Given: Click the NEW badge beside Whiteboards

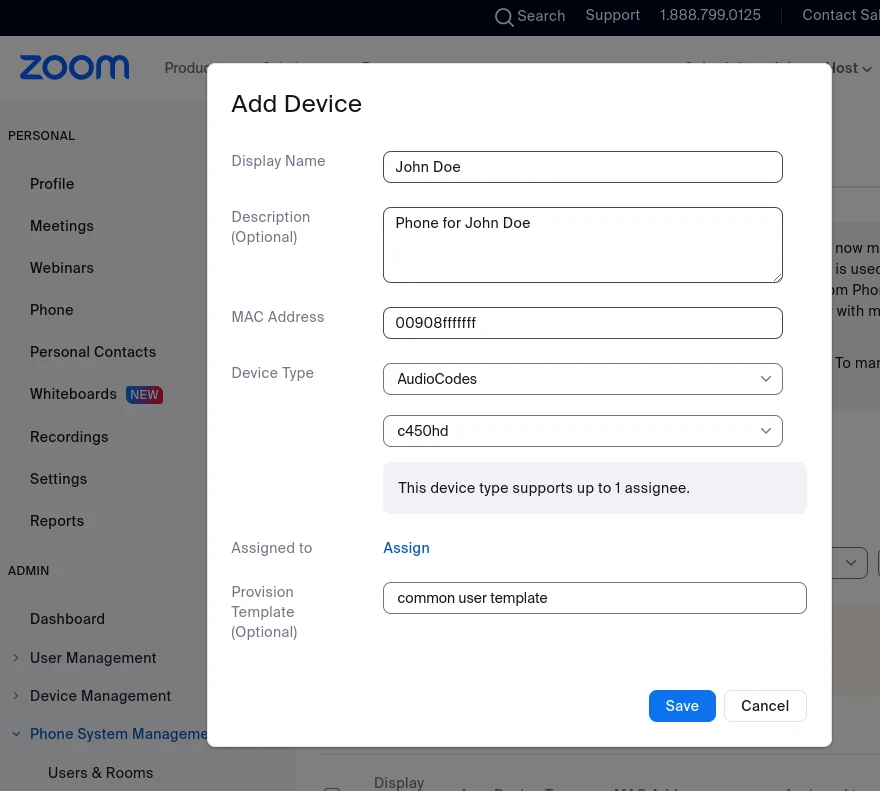Looking at the screenshot, I should pos(144,395).
